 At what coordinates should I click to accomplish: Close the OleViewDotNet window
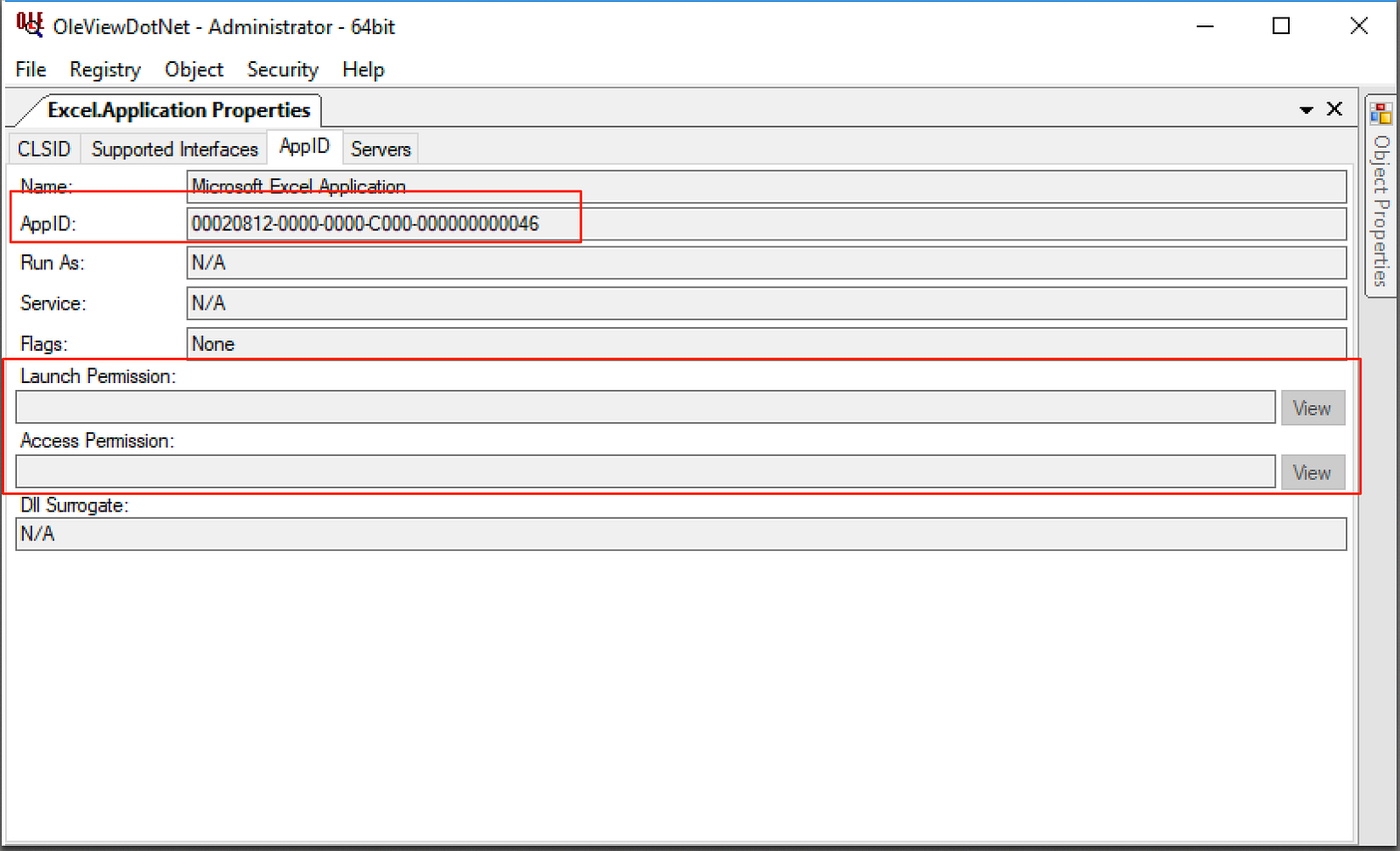click(x=1359, y=26)
